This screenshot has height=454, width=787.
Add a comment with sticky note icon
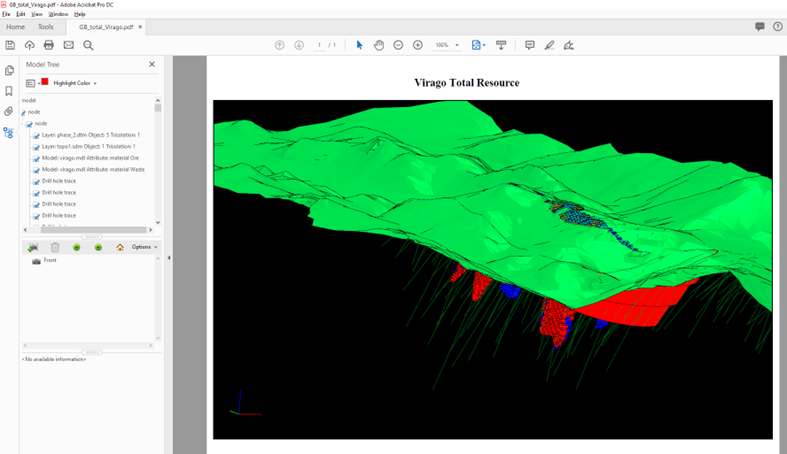(530, 45)
